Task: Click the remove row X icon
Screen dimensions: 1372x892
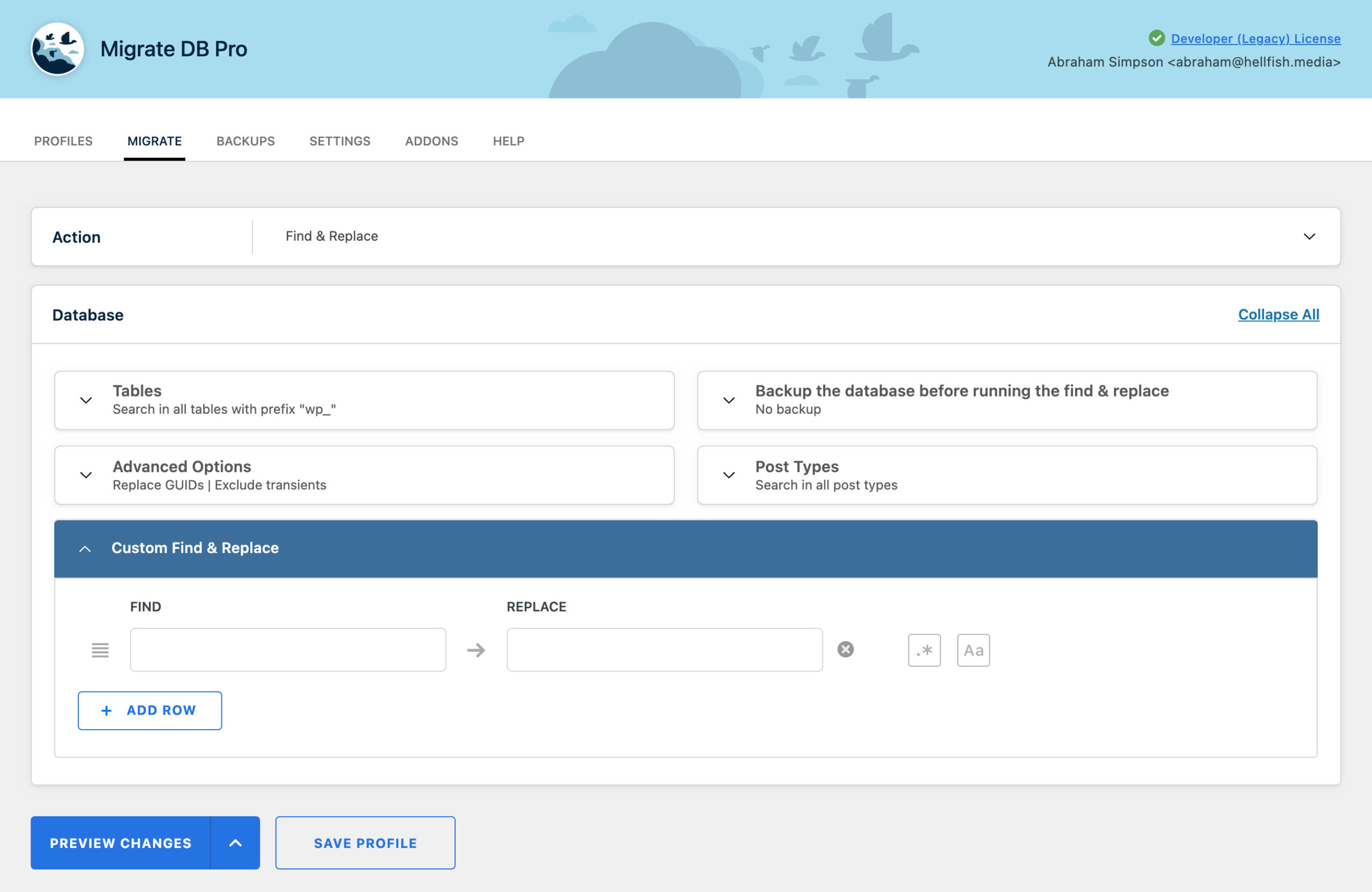Action: [x=845, y=649]
